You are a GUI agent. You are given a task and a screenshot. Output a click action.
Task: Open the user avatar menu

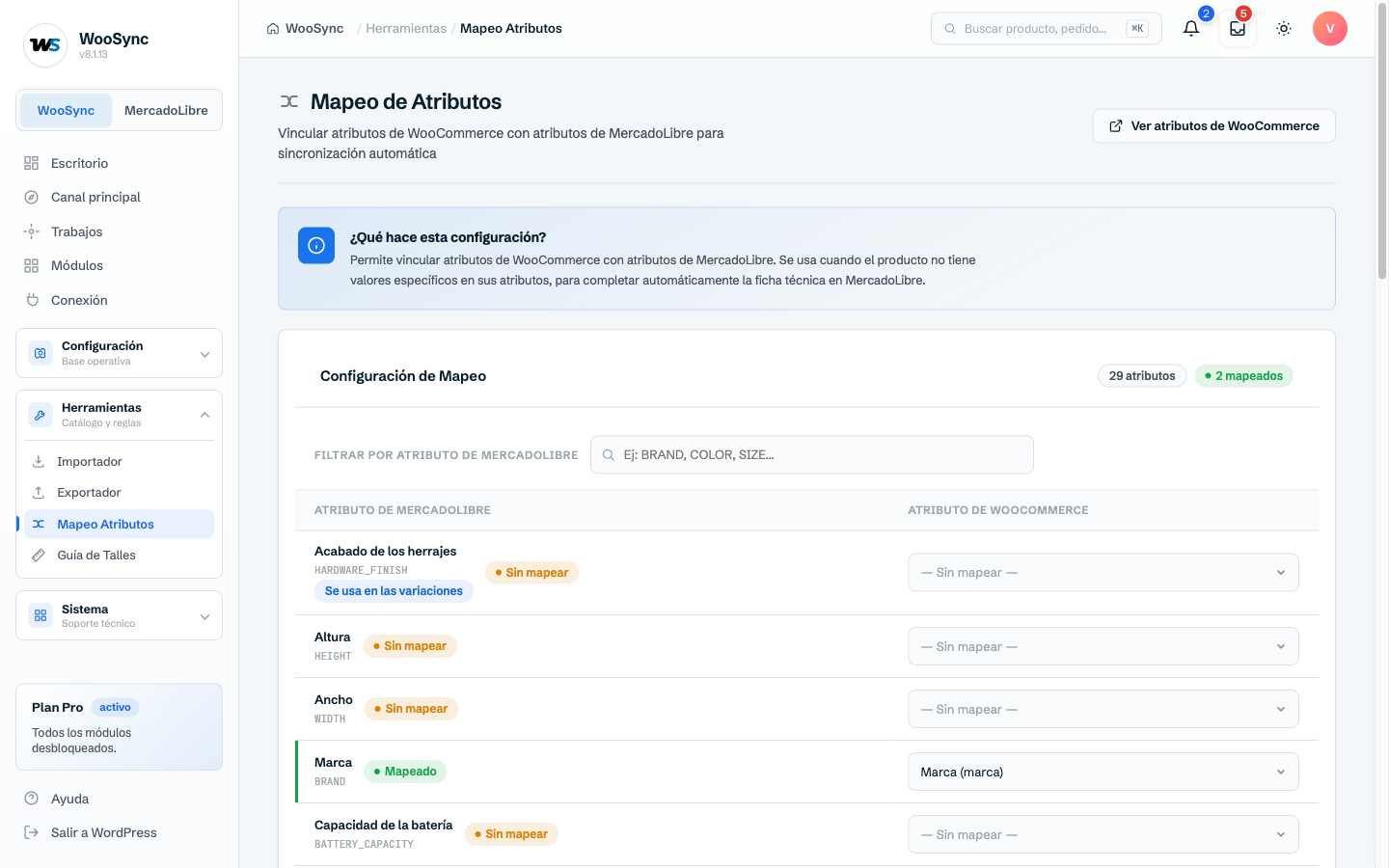[1330, 29]
